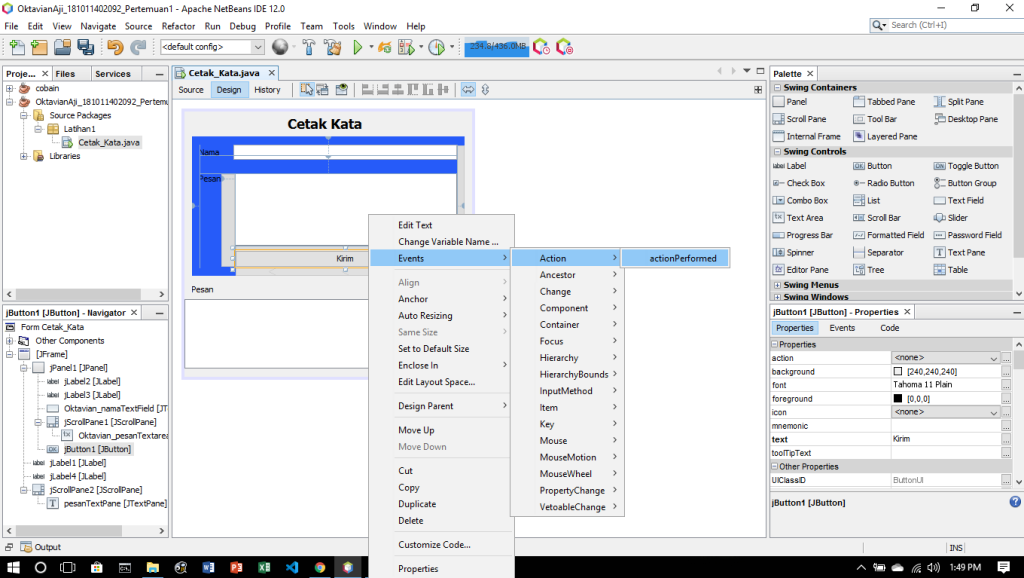Open the Windows Start menu
The height and width of the screenshot is (578, 1024).
(x=12, y=567)
